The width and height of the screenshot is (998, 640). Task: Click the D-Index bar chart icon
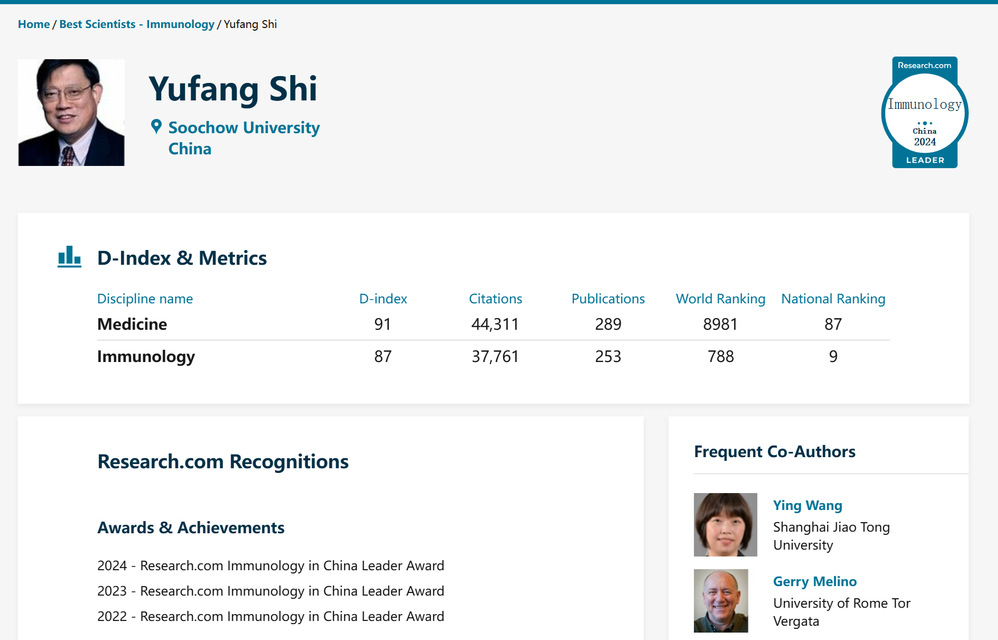pyautogui.click(x=69, y=257)
